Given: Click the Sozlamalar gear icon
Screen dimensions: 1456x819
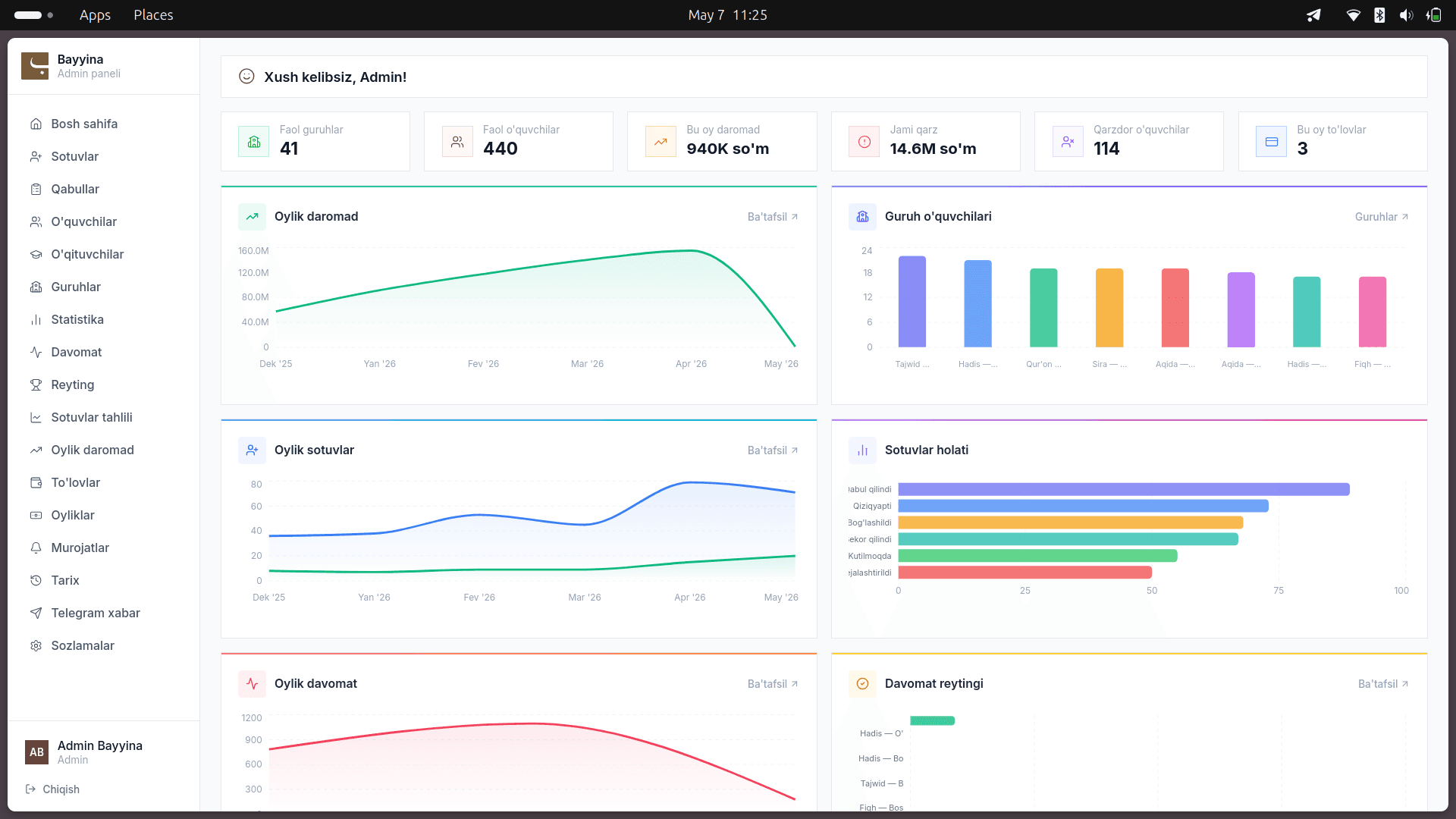Looking at the screenshot, I should click(x=36, y=645).
